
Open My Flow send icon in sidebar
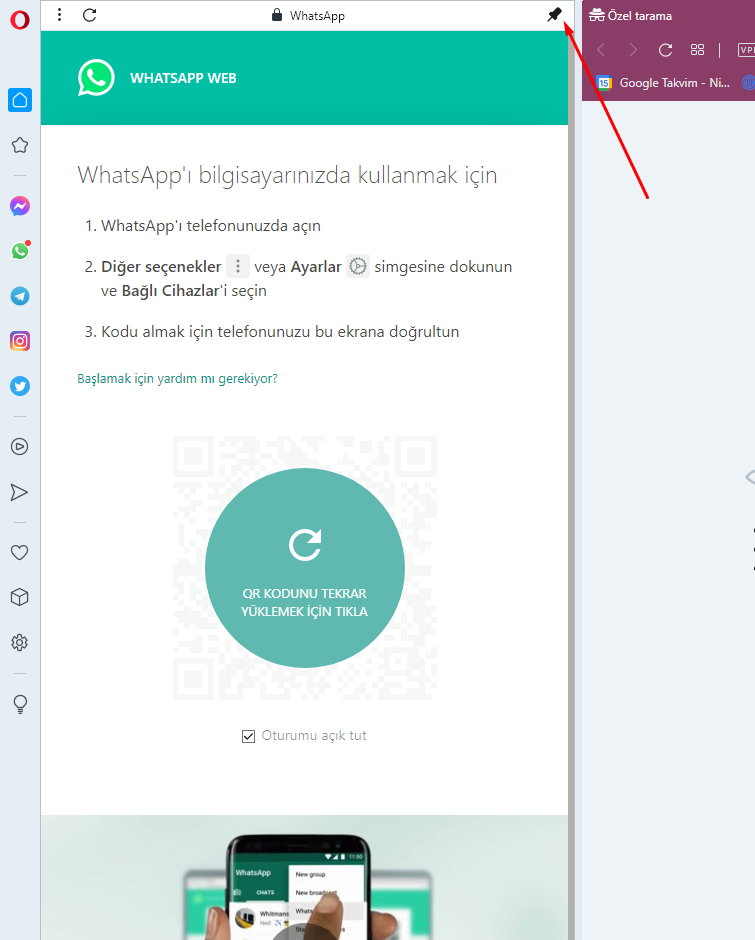(x=20, y=492)
